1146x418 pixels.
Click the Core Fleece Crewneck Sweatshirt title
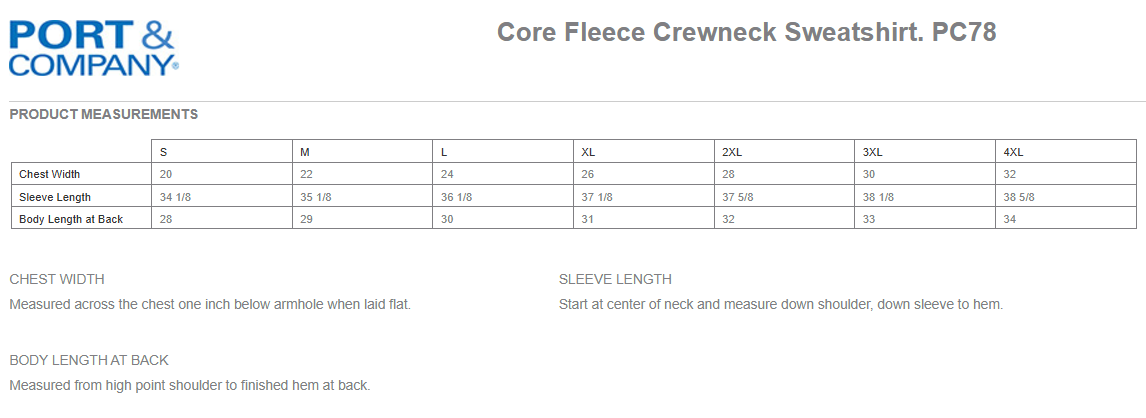tap(746, 33)
